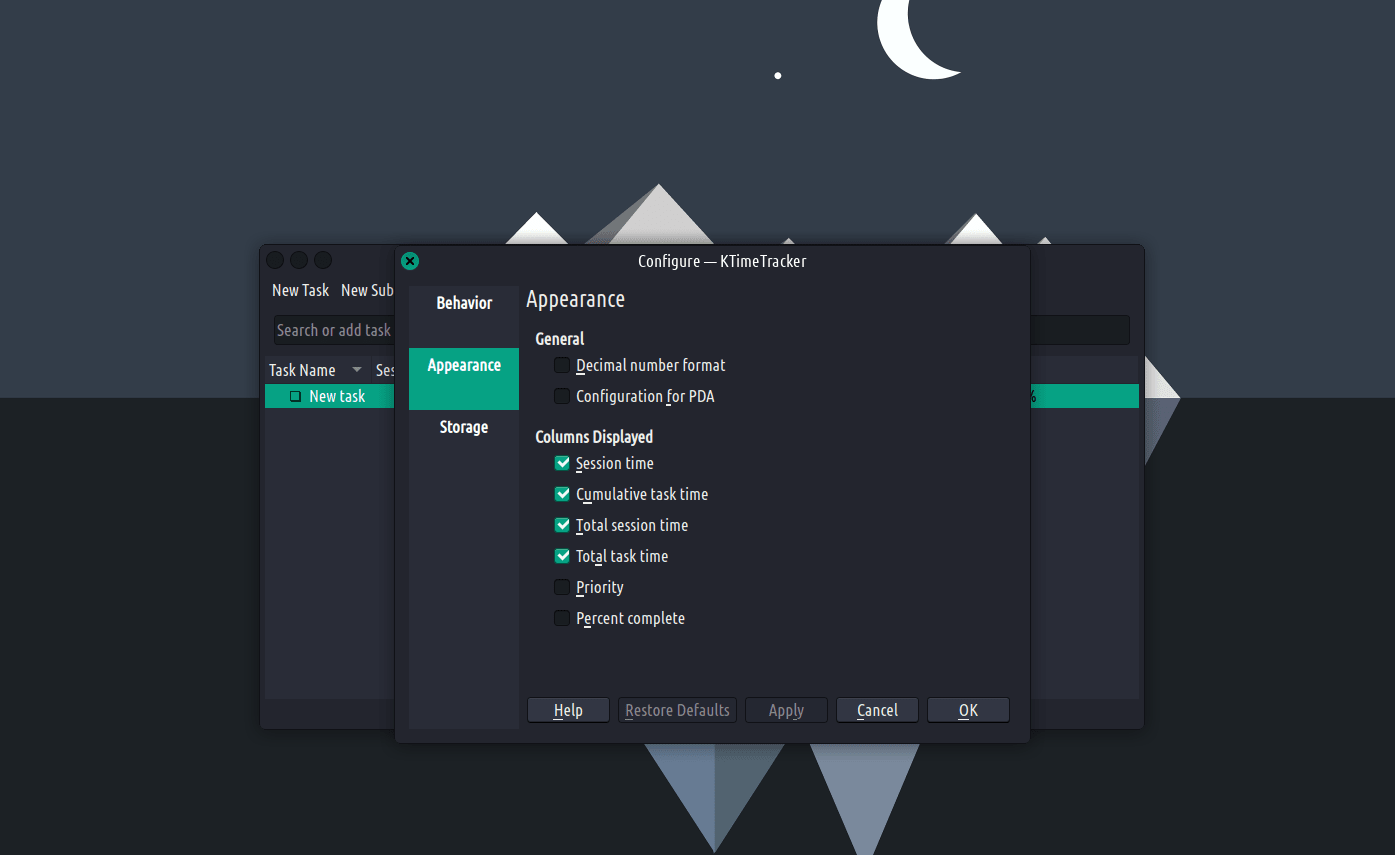Image resolution: width=1395 pixels, height=855 pixels.
Task: Close the Configure dialog with the green X icon
Action: (x=410, y=261)
